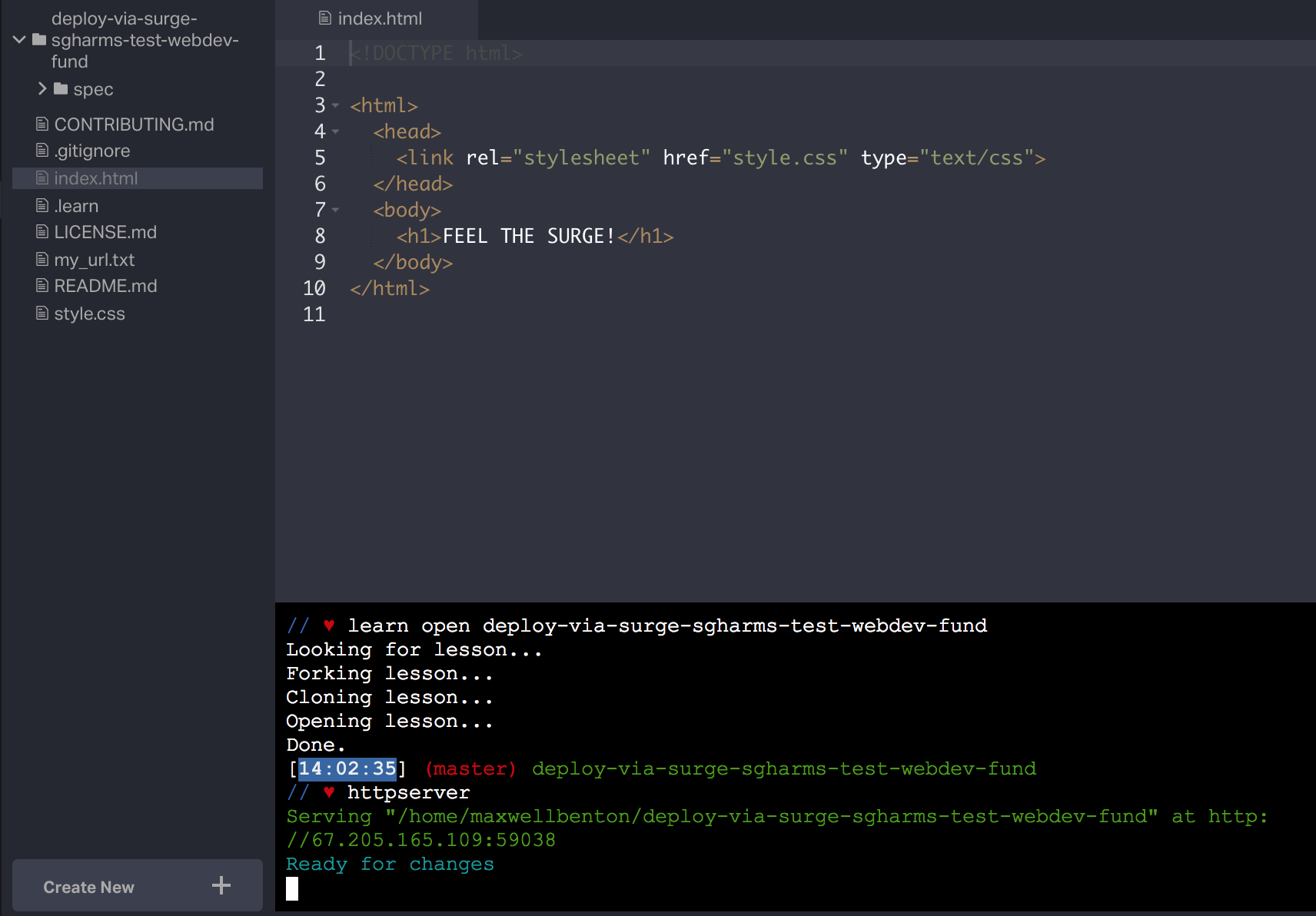Fold the body tag at line 7
Image resolution: width=1316 pixels, height=916 pixels.
click(x=336, y=210)
